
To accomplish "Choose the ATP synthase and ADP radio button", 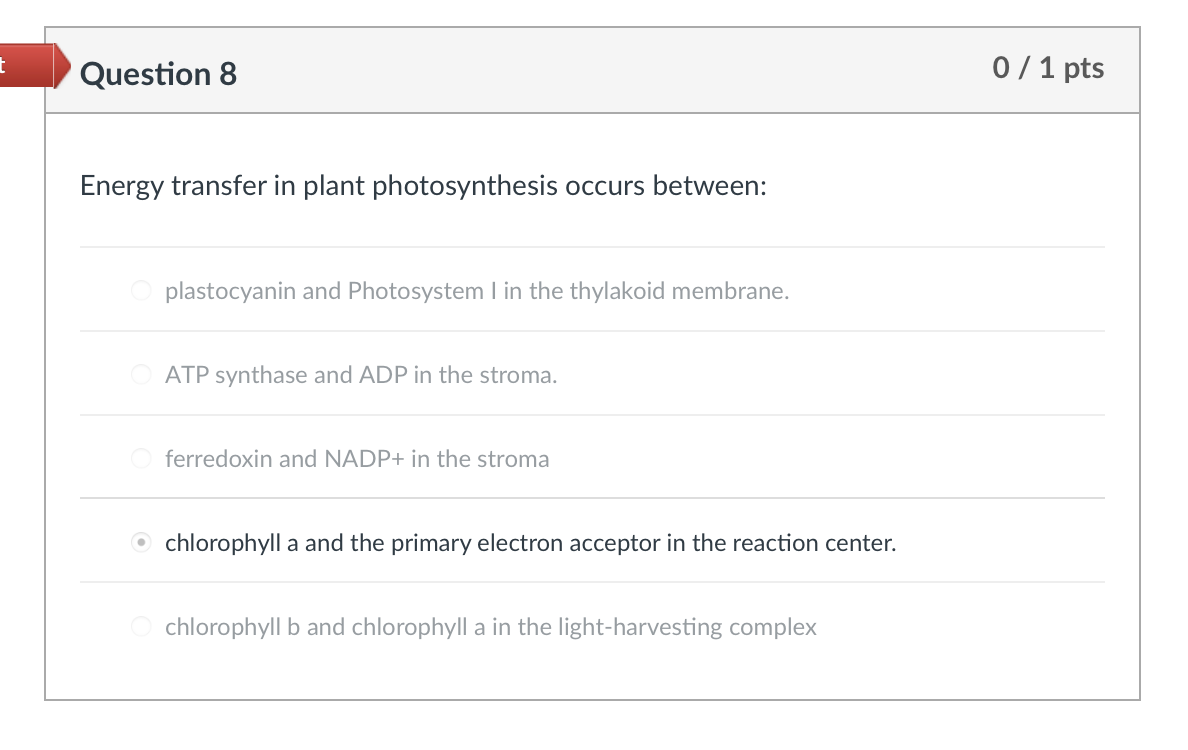I will pos(142,376).
